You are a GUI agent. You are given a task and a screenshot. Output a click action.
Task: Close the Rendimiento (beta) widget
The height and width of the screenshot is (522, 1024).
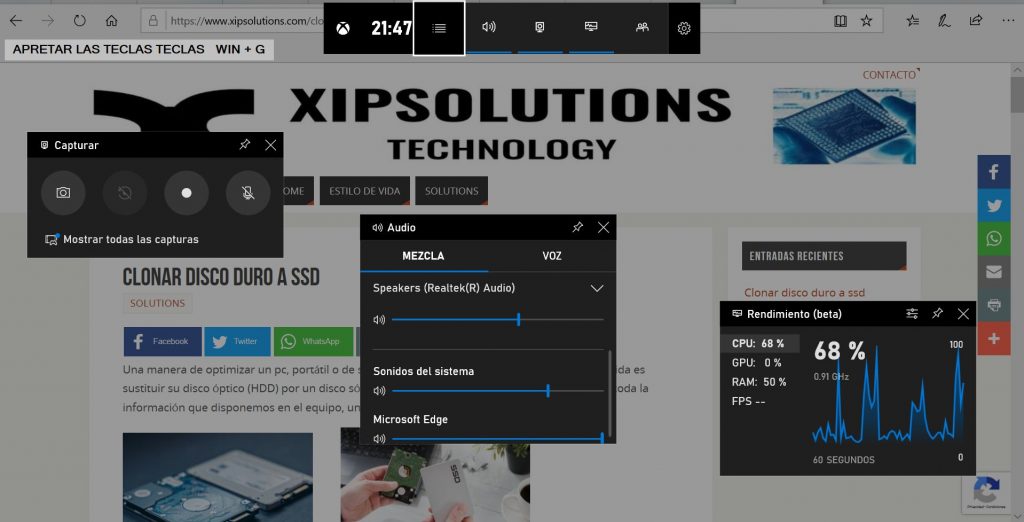[963, 314]
